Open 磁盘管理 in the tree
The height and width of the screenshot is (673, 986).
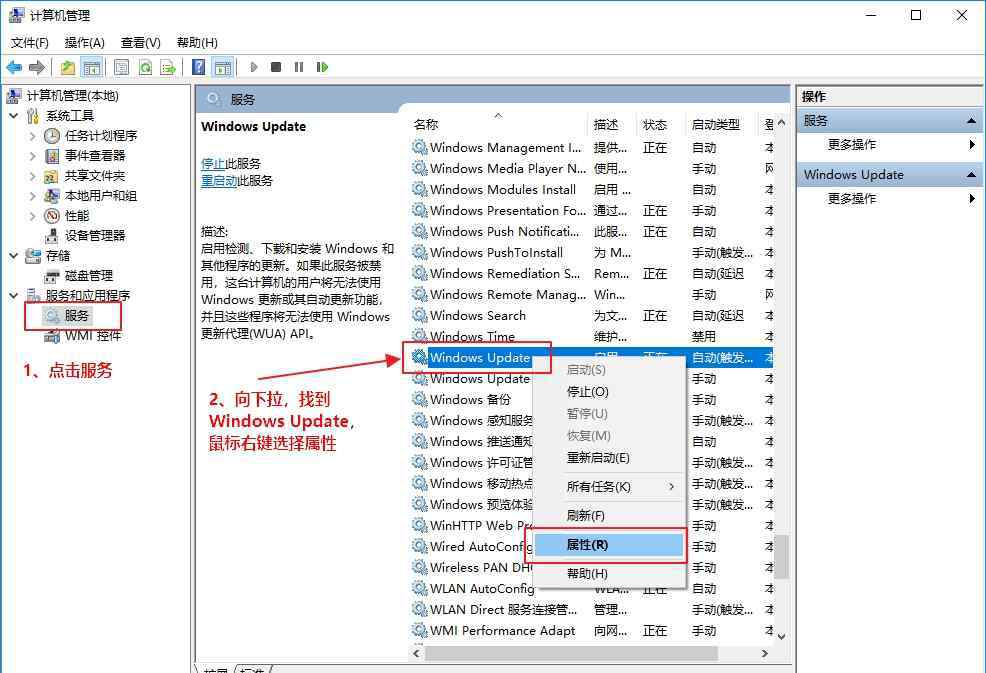click(x=89, y=276)
